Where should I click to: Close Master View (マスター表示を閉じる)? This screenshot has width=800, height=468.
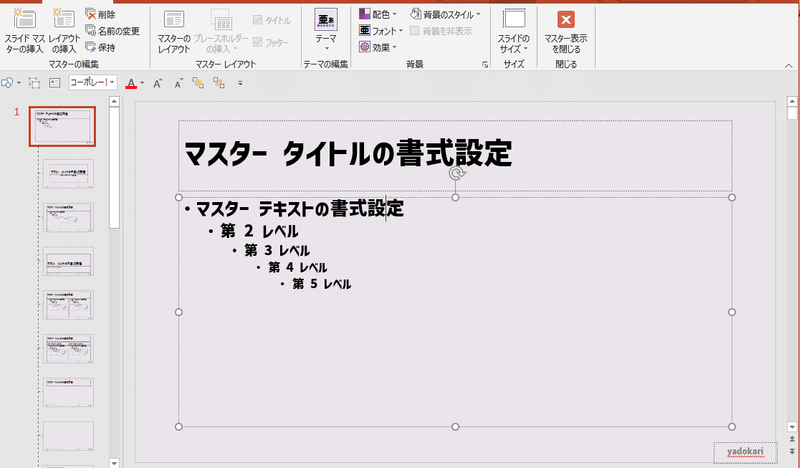[566, 32]
